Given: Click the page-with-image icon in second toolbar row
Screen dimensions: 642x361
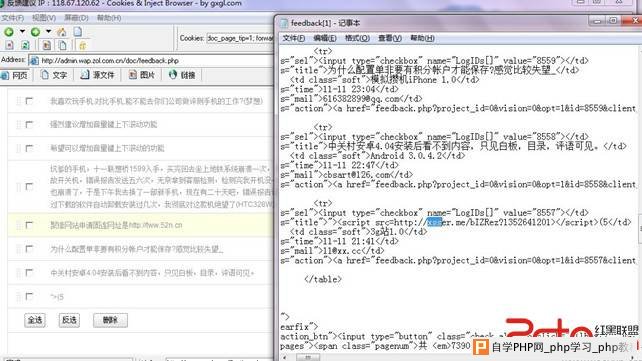Looking at the screenshot, I should (x=47, y=45).
